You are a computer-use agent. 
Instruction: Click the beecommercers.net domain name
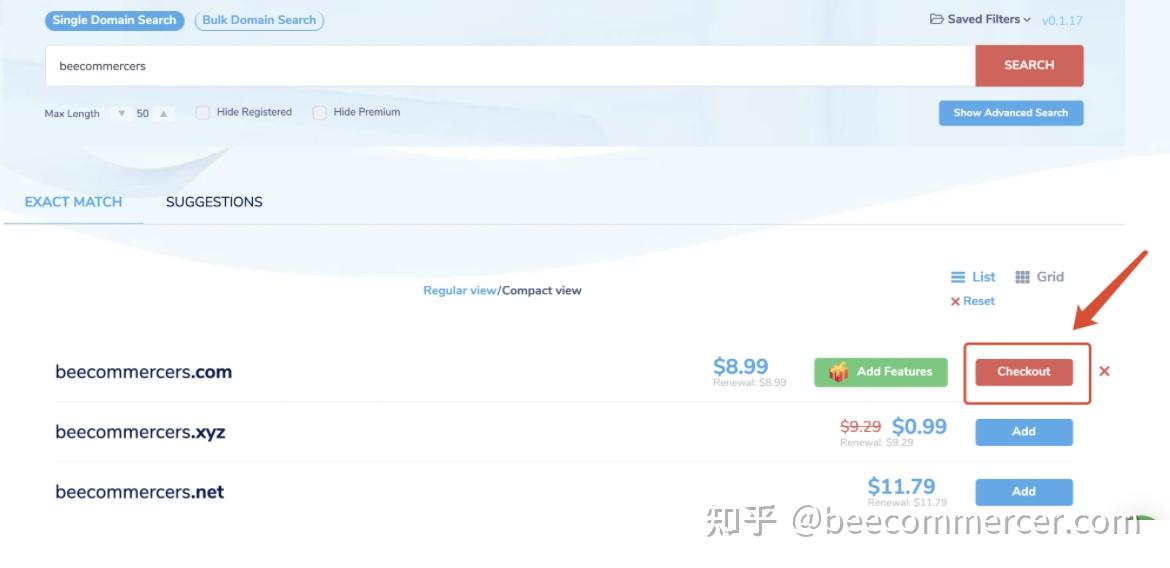pyautogui.click(x=140, y=492)
